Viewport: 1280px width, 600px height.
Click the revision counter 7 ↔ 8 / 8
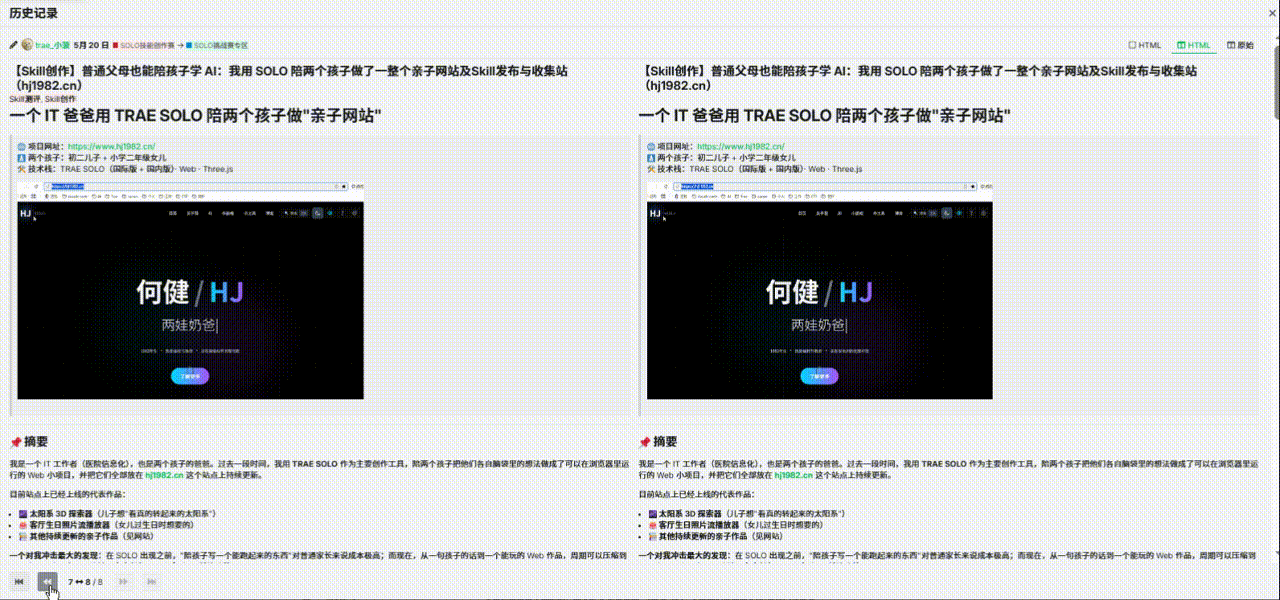pos(85,581)
